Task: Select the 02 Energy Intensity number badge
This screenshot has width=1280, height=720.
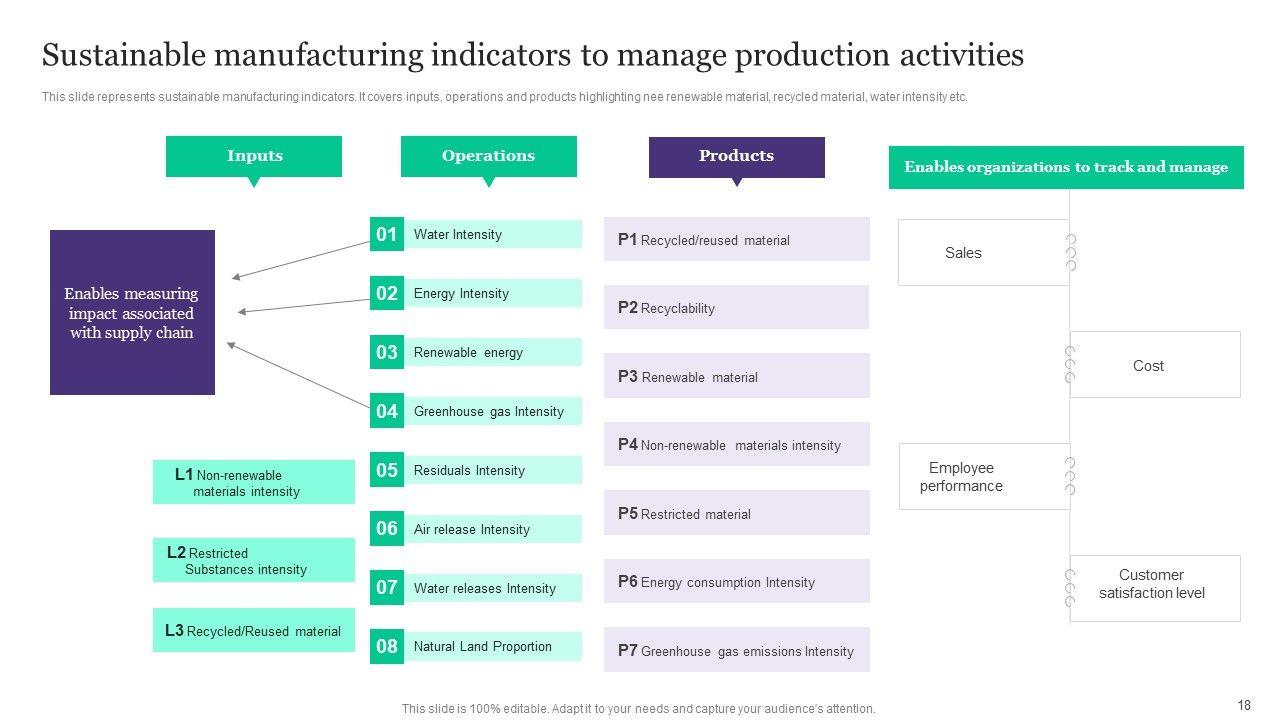Action: tap(387, 293)
